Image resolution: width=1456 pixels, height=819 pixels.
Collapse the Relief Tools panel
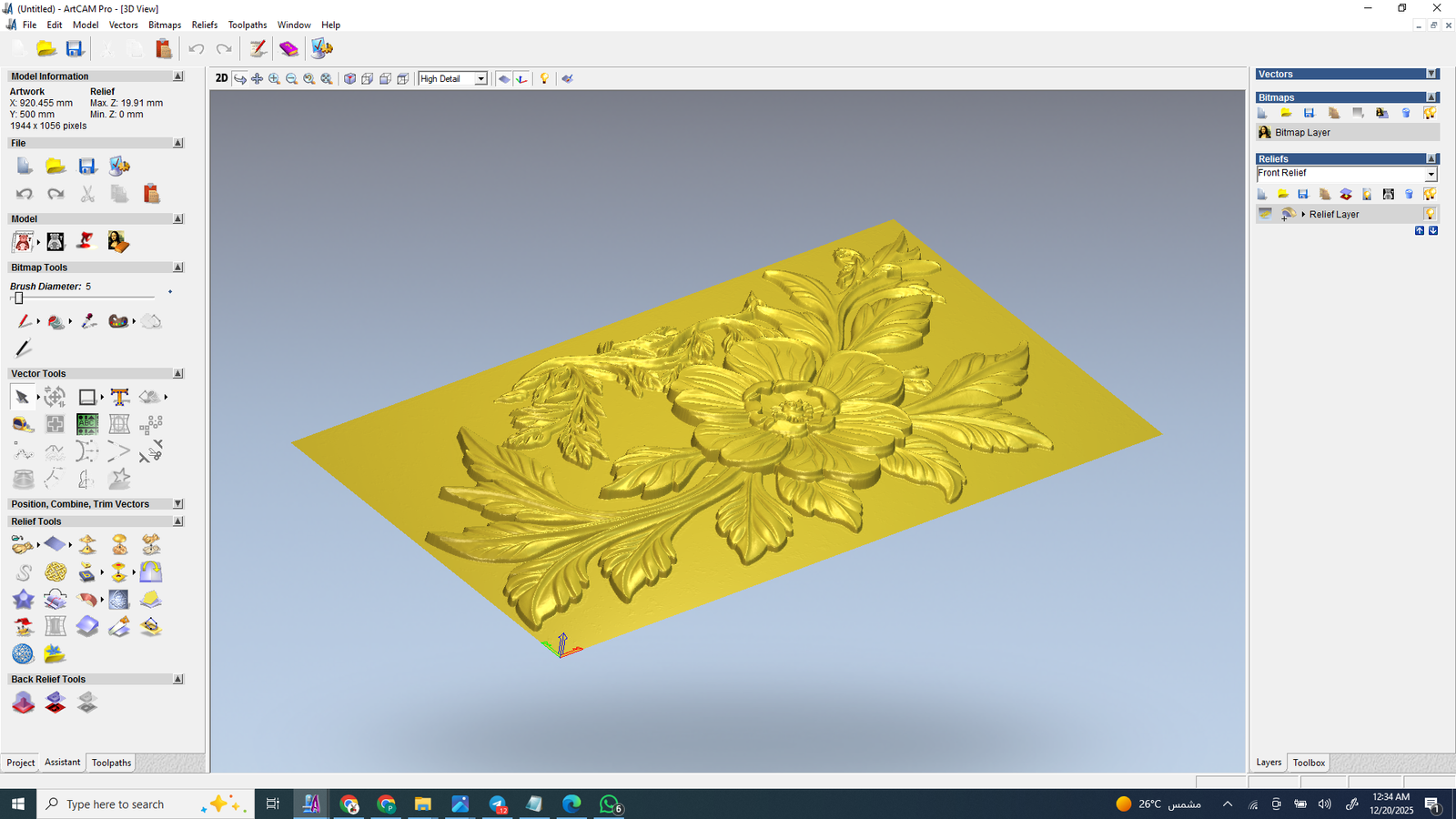178,521
